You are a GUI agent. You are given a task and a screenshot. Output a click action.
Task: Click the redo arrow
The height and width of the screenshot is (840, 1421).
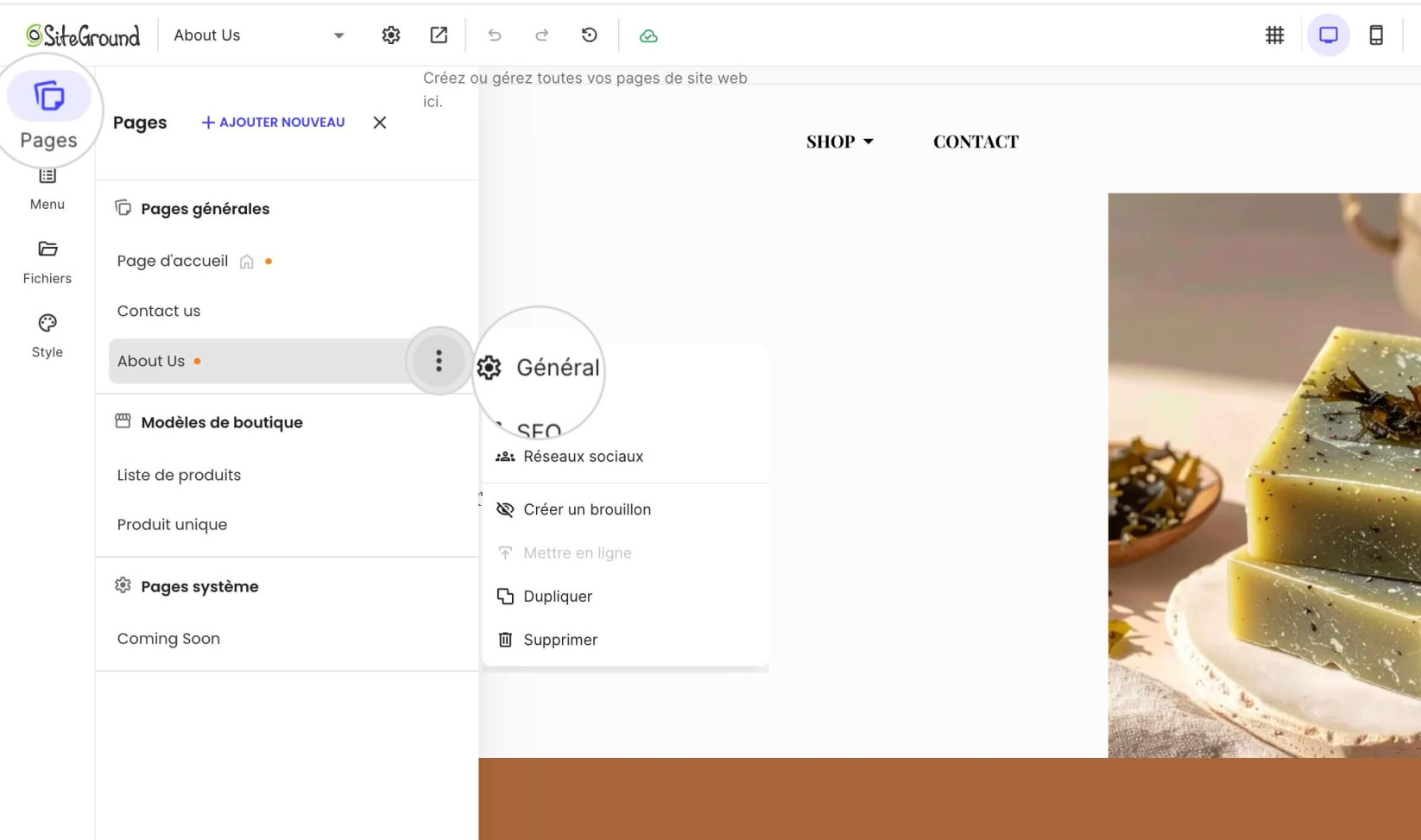[x=542, y=35]
